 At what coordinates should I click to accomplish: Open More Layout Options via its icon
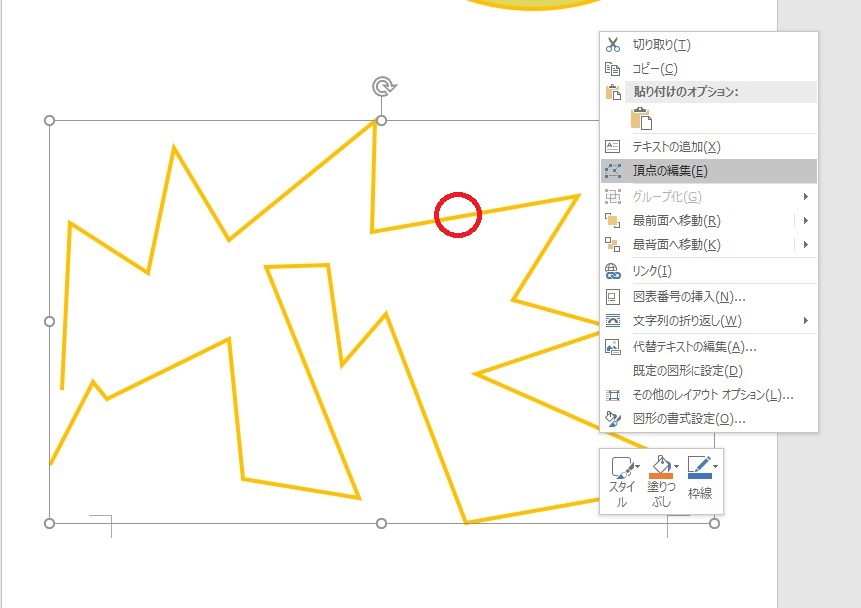tap(612, 395)
